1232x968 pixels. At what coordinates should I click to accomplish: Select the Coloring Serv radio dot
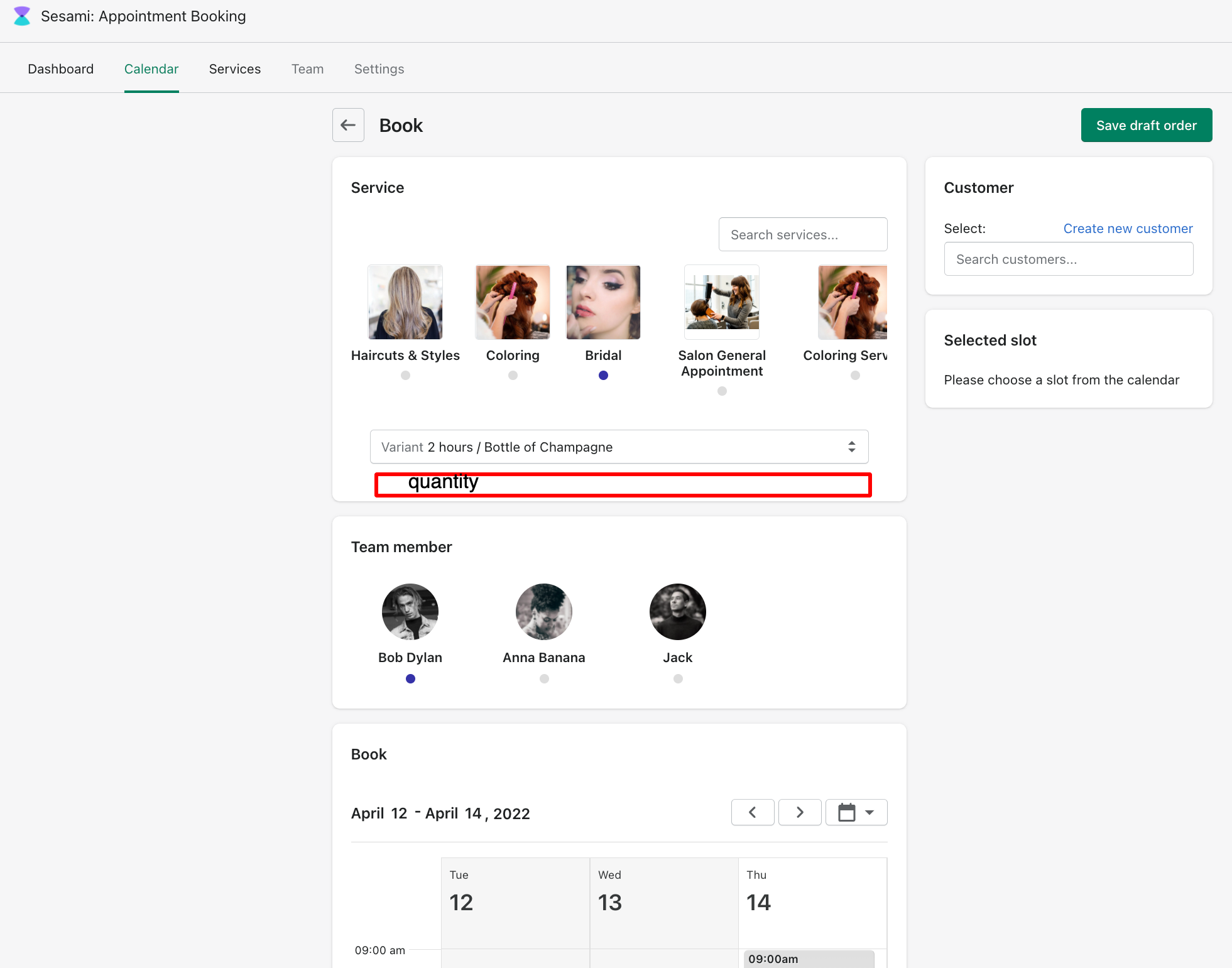tap(855, 375)
